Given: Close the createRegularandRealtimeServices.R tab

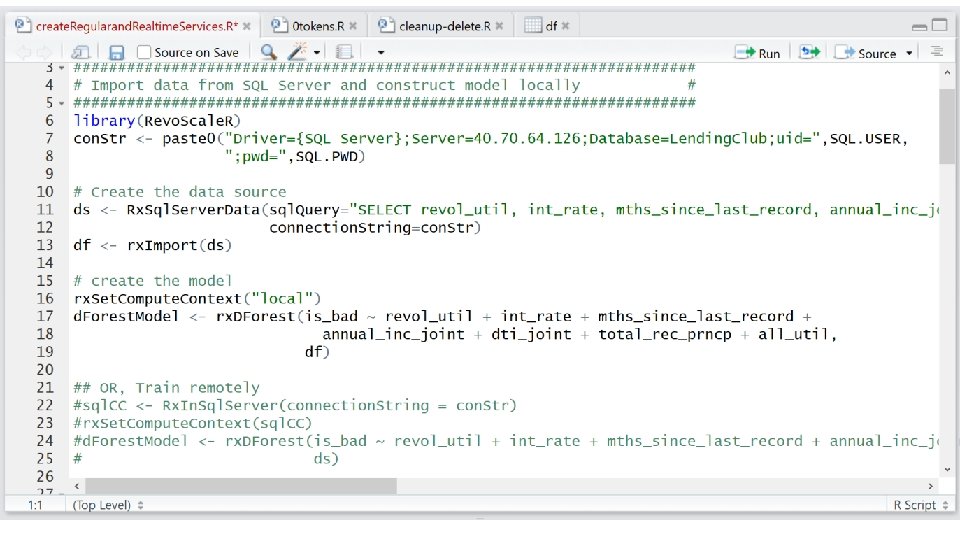Looking at the screenshot, I should point(247,26).
